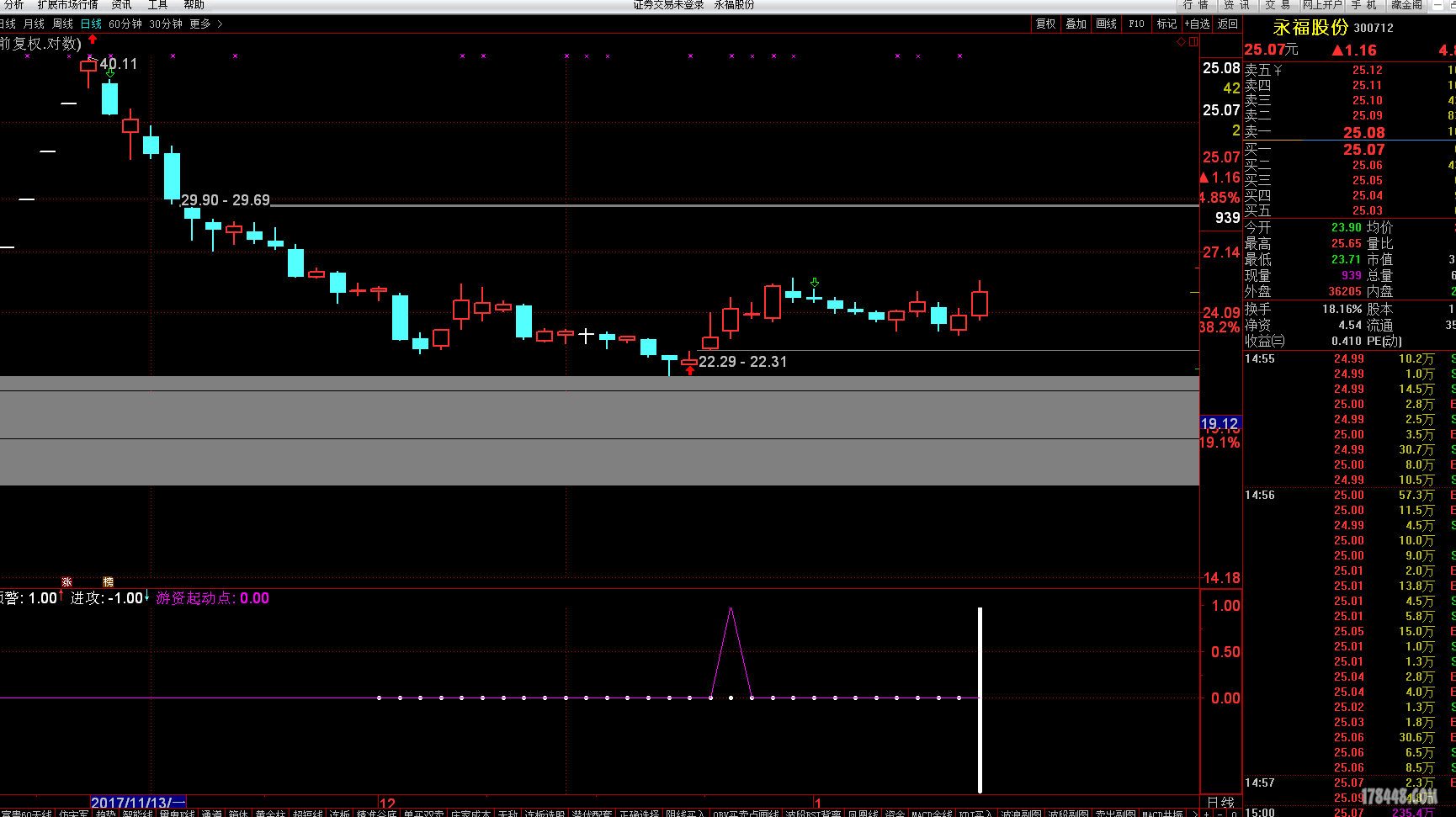Minimize the window with the dash button
Image resolution: width=1456 pixels, height=817 pixels.
1437,5
